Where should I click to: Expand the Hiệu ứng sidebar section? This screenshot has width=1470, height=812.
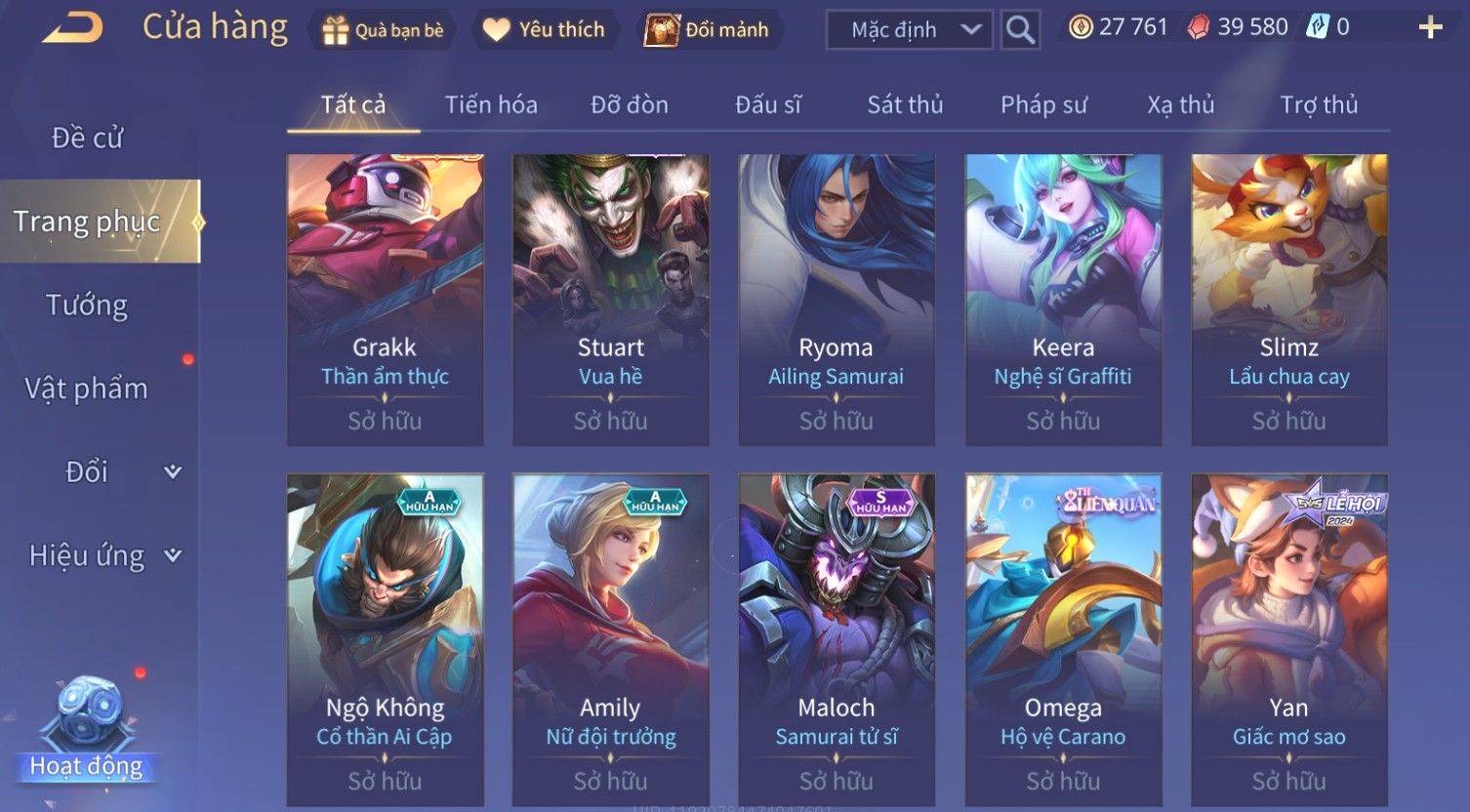[173, 555]
